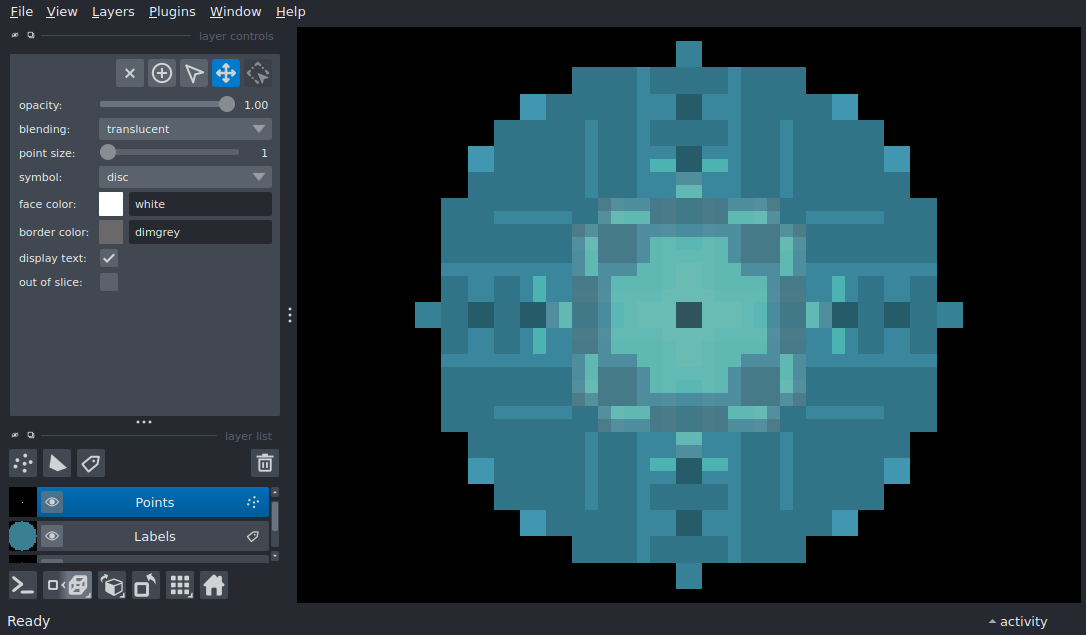Open the Layers menu
This screenshot has height=635, width=1086.
(x=113, y=12)
